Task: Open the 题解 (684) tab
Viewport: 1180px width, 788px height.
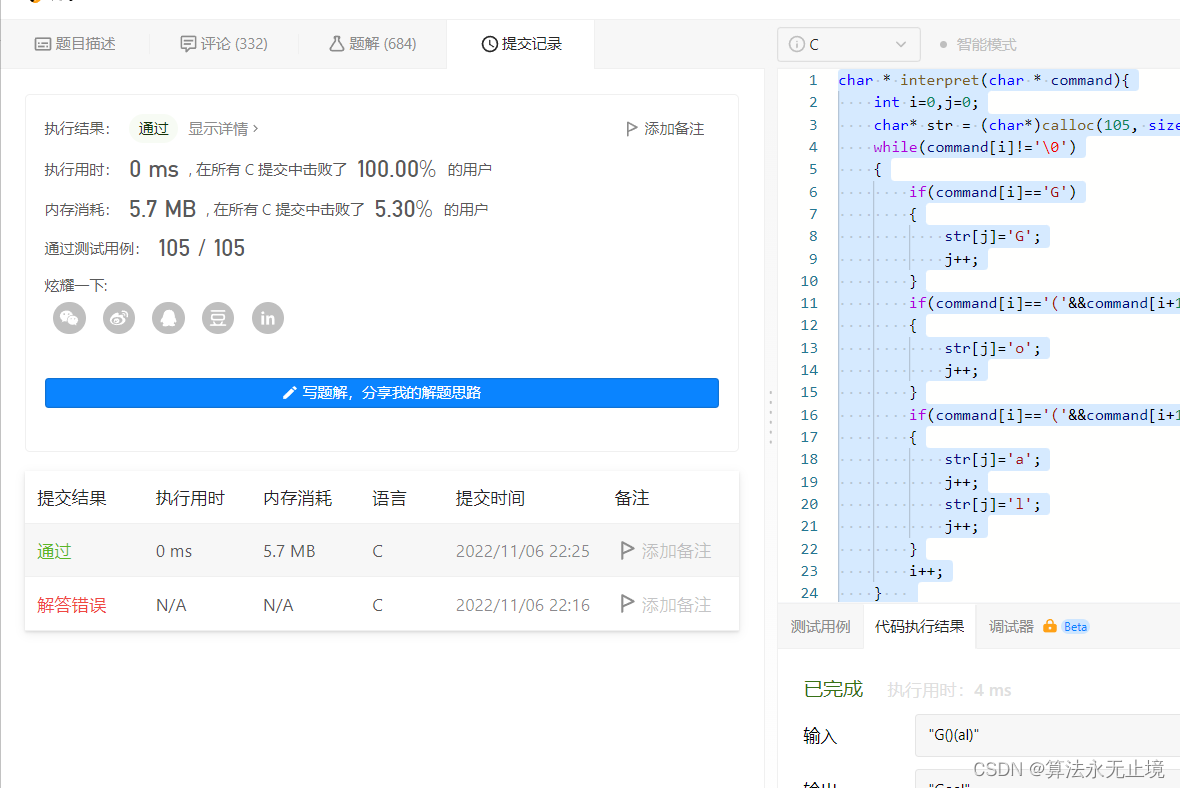Action: pos(372,43)
